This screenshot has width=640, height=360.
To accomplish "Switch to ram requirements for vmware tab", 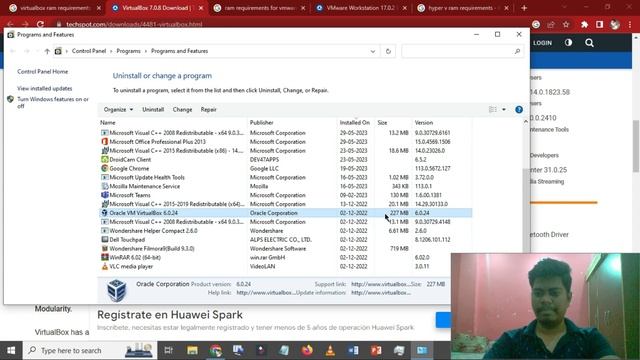I will 259,8.
